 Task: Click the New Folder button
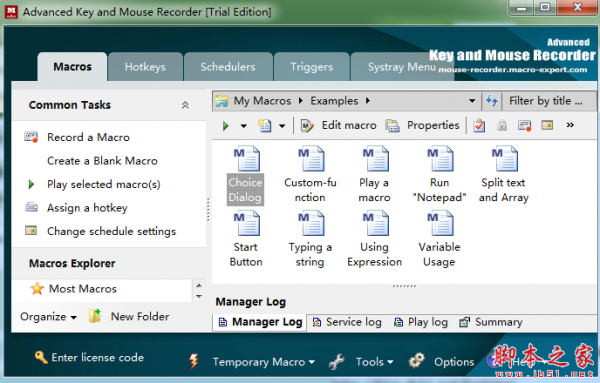point(140,316)
